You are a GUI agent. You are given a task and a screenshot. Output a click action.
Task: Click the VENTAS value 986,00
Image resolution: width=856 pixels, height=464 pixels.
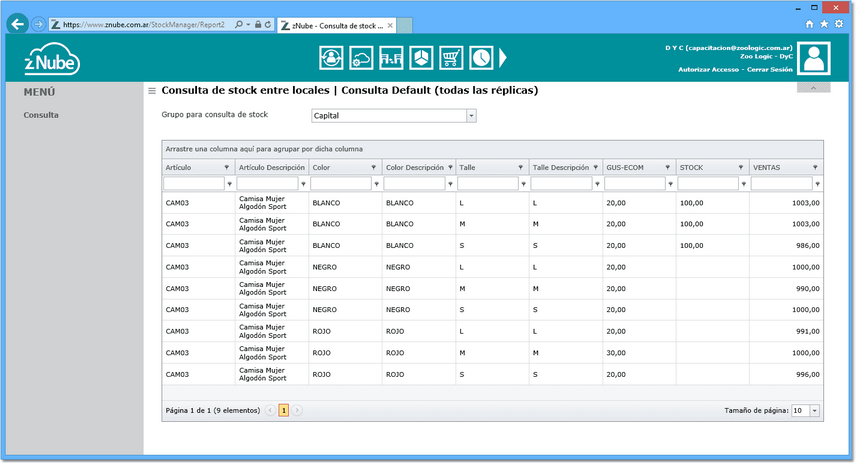coord(807,246)
